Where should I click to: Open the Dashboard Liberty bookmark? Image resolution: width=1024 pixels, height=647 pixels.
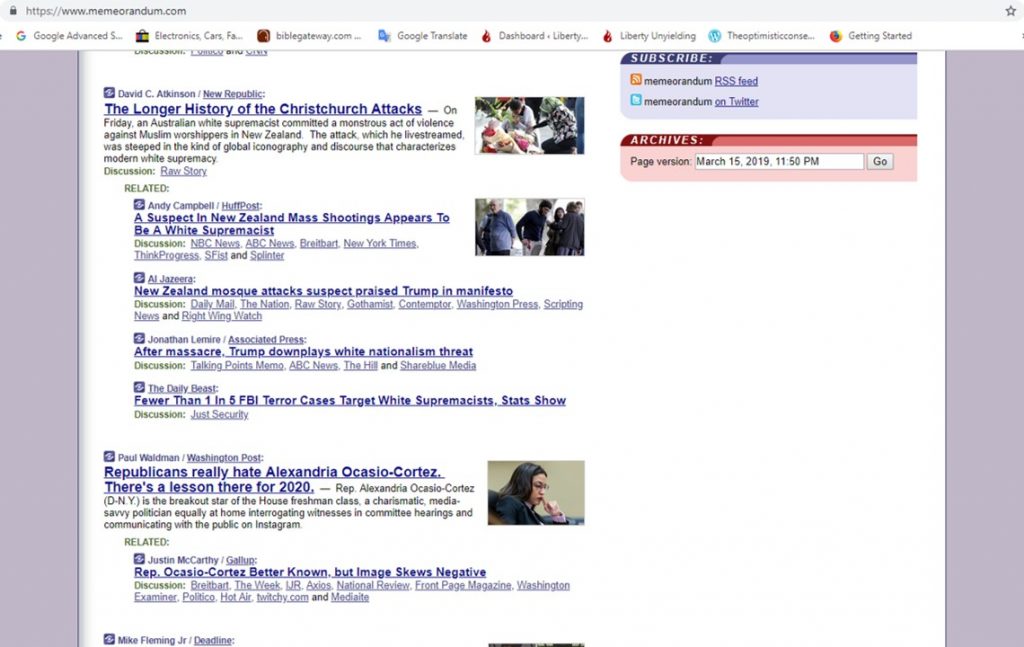click(534, 36)
